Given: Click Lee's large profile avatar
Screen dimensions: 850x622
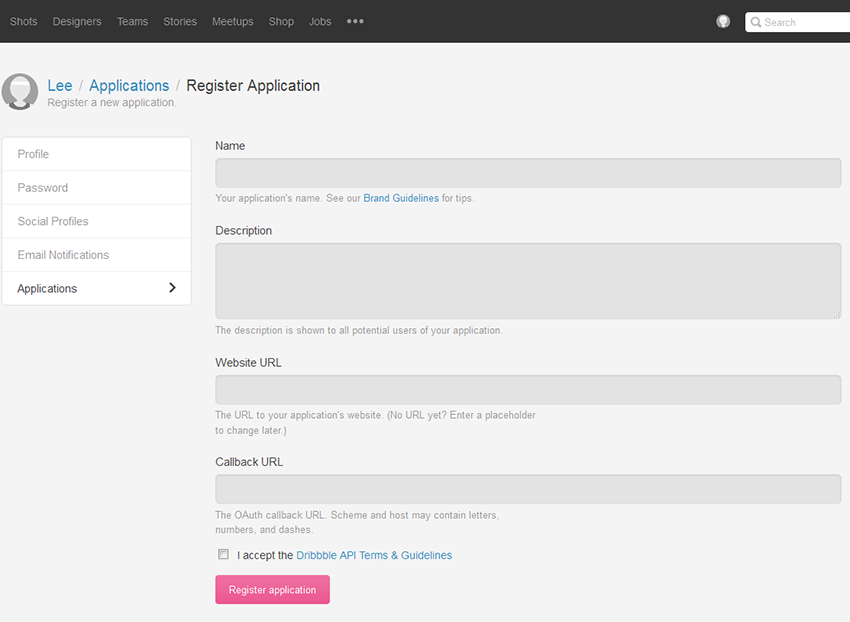Looking at the screenshot, I should point(20,92).
